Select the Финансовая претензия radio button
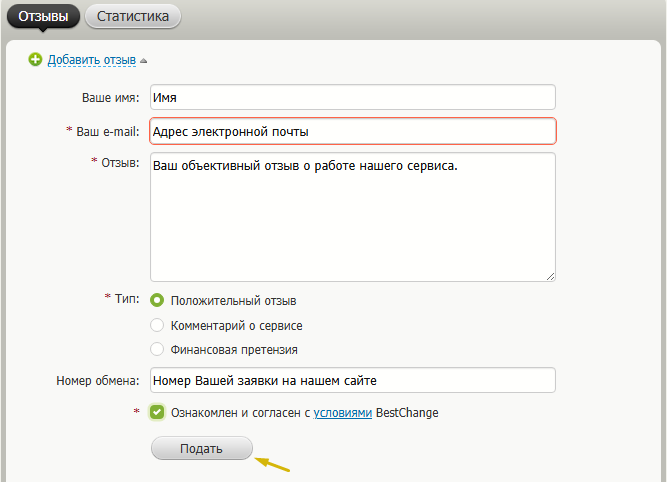667x482 pixels. click(157, 350)
